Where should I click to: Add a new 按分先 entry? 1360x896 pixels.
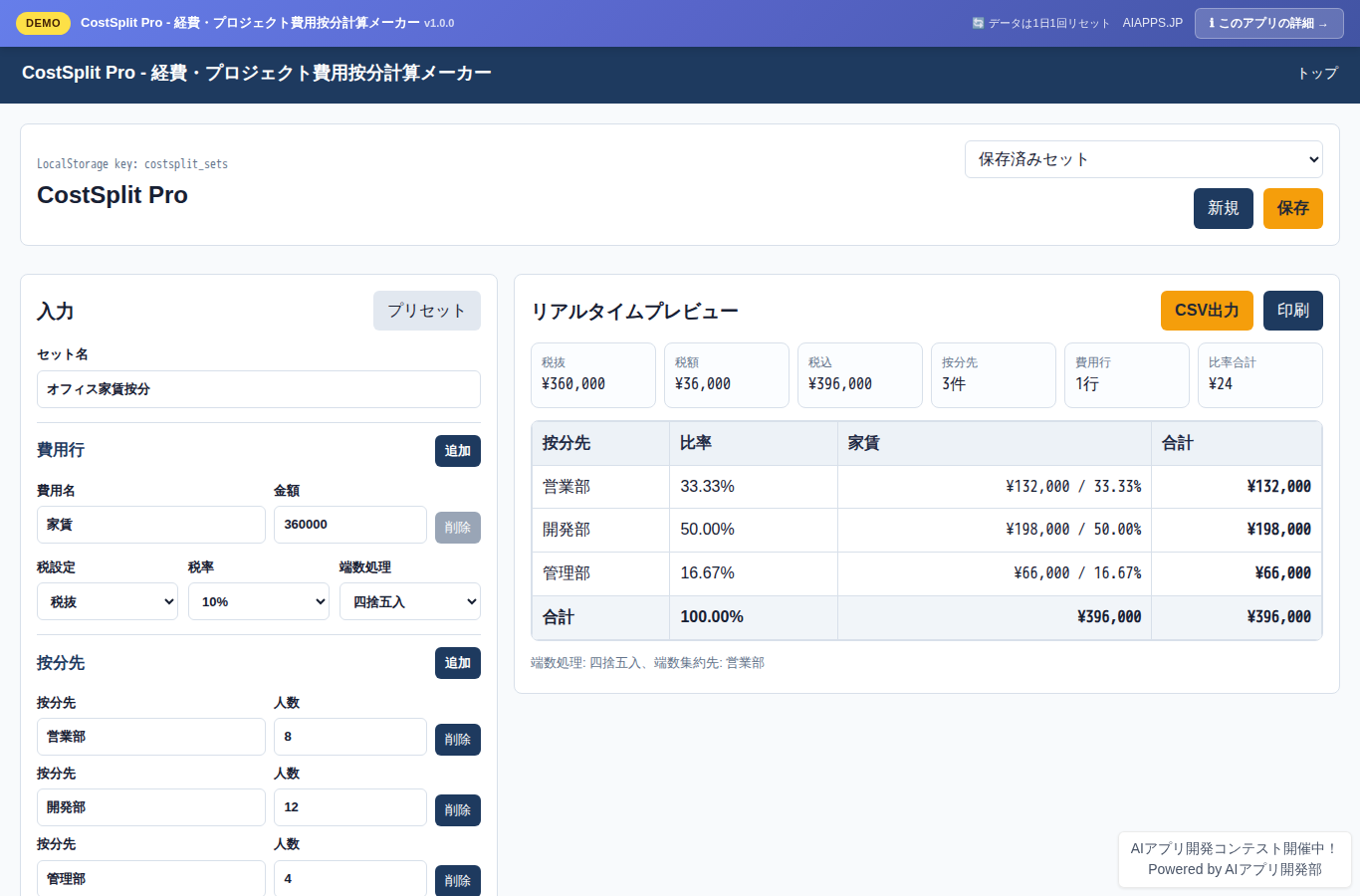[458, 663]
